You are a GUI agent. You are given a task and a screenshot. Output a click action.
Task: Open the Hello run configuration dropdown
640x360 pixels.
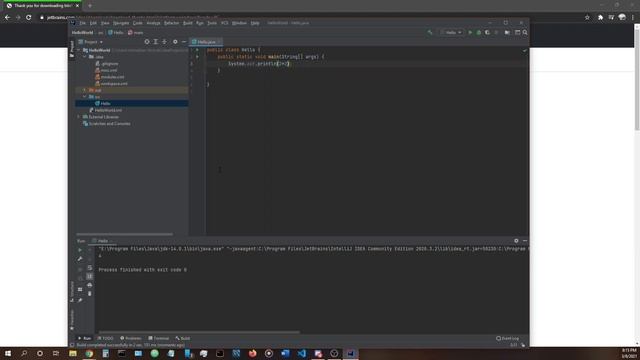[x=452, y=32]
